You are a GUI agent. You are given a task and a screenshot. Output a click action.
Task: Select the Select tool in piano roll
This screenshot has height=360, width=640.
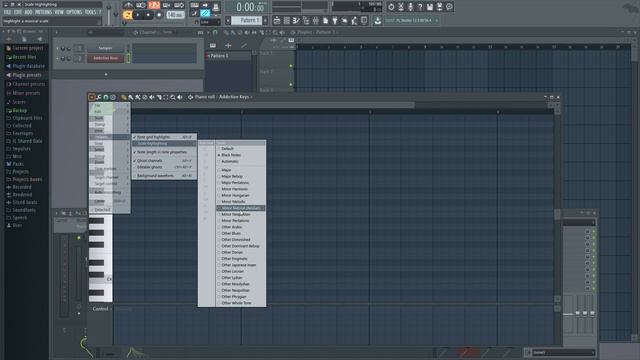pos(166,97)
